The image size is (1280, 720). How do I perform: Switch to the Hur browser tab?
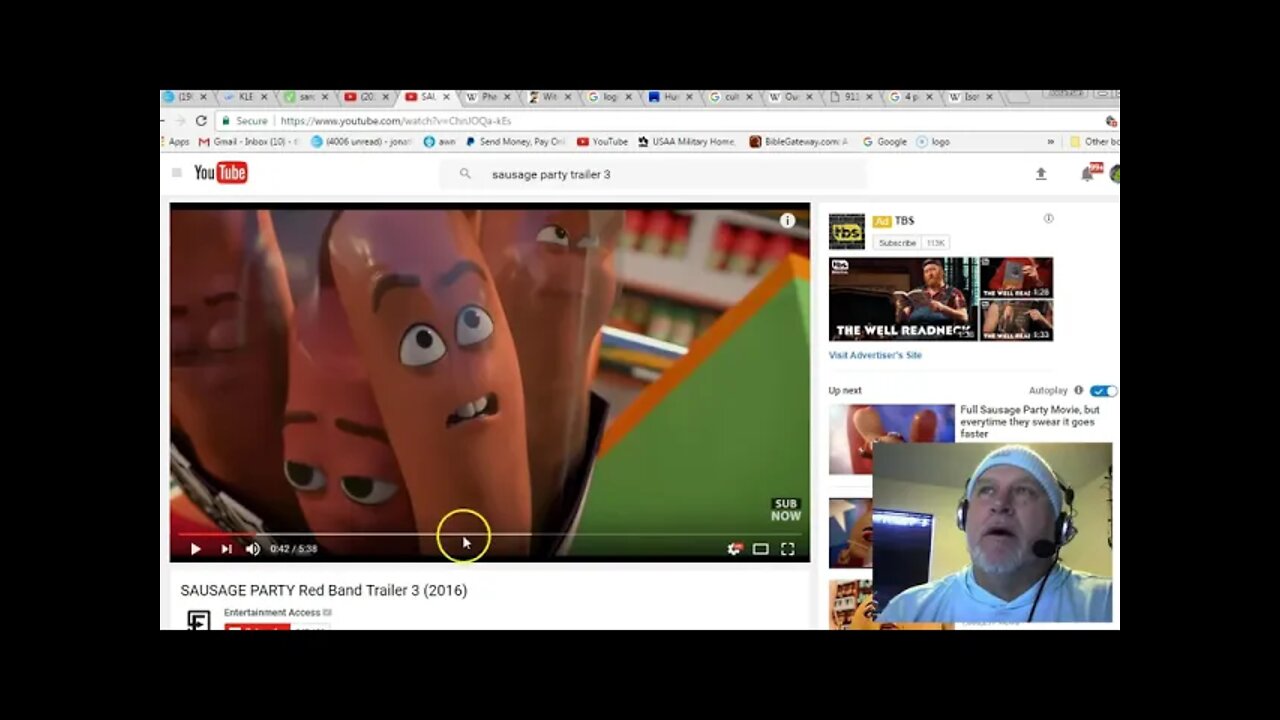coord(670,97)
